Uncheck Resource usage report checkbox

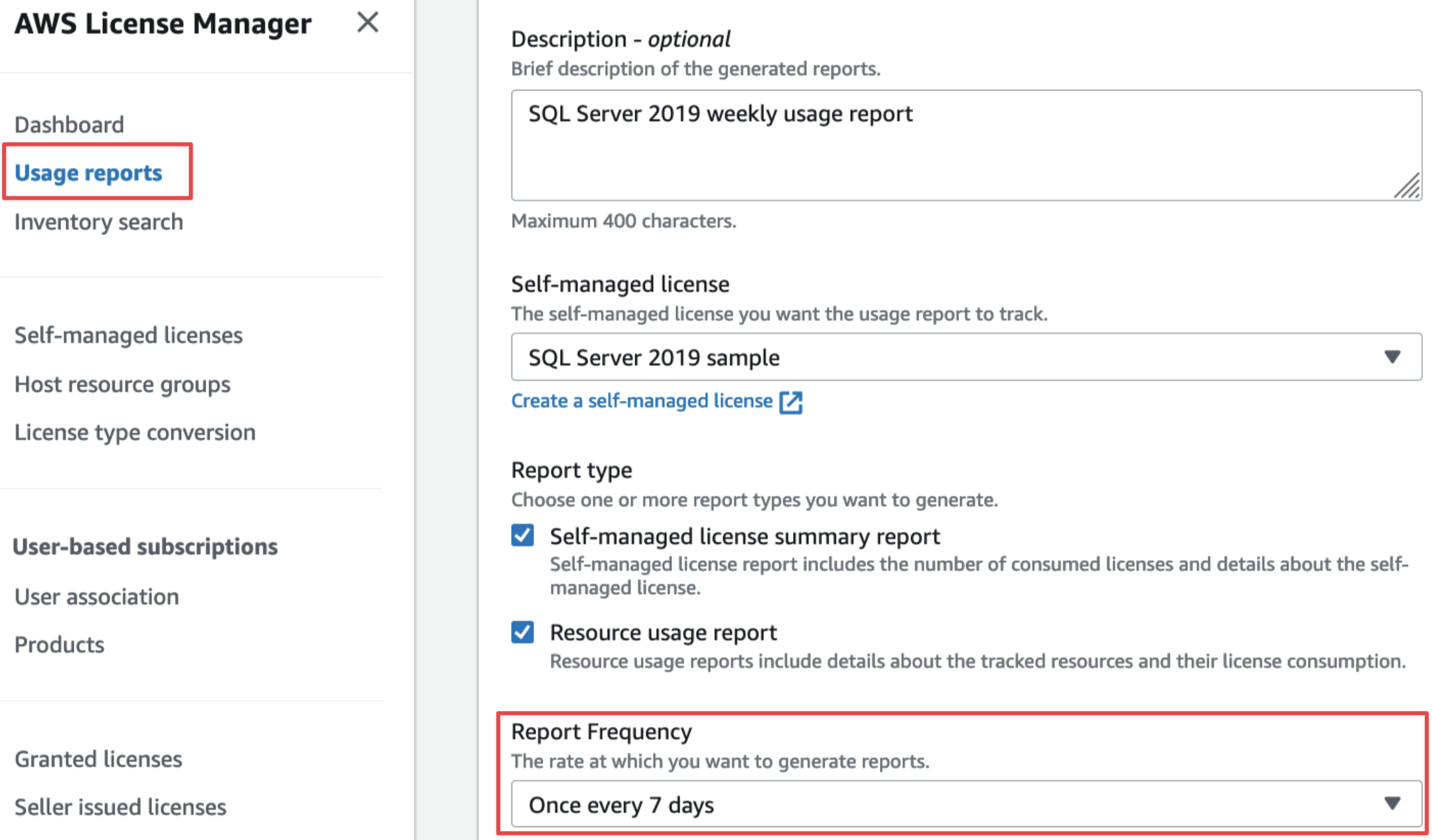[x=523, y=632]
